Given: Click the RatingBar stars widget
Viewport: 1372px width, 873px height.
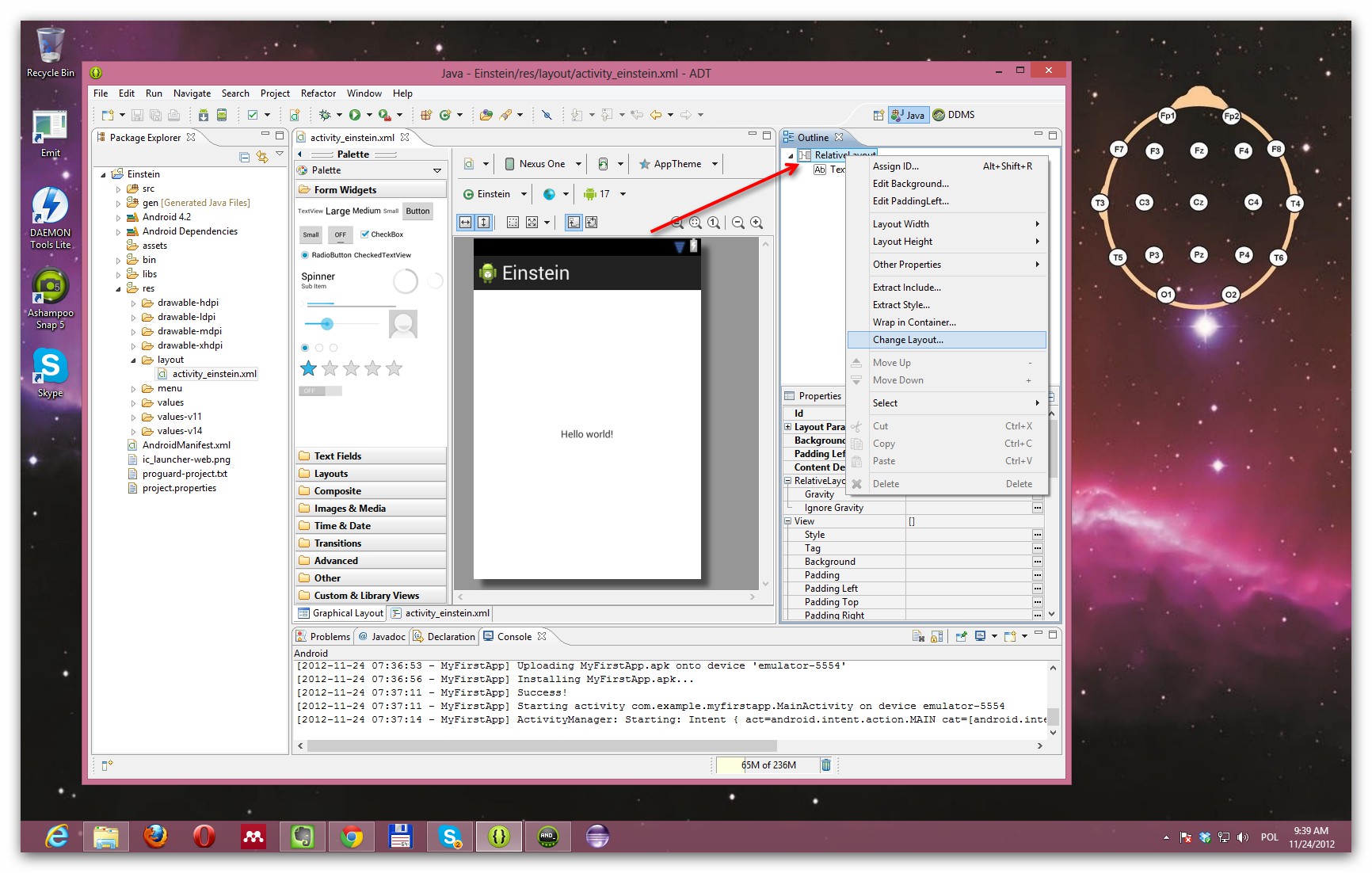Looking at the screenshot, I should [352, 368].
